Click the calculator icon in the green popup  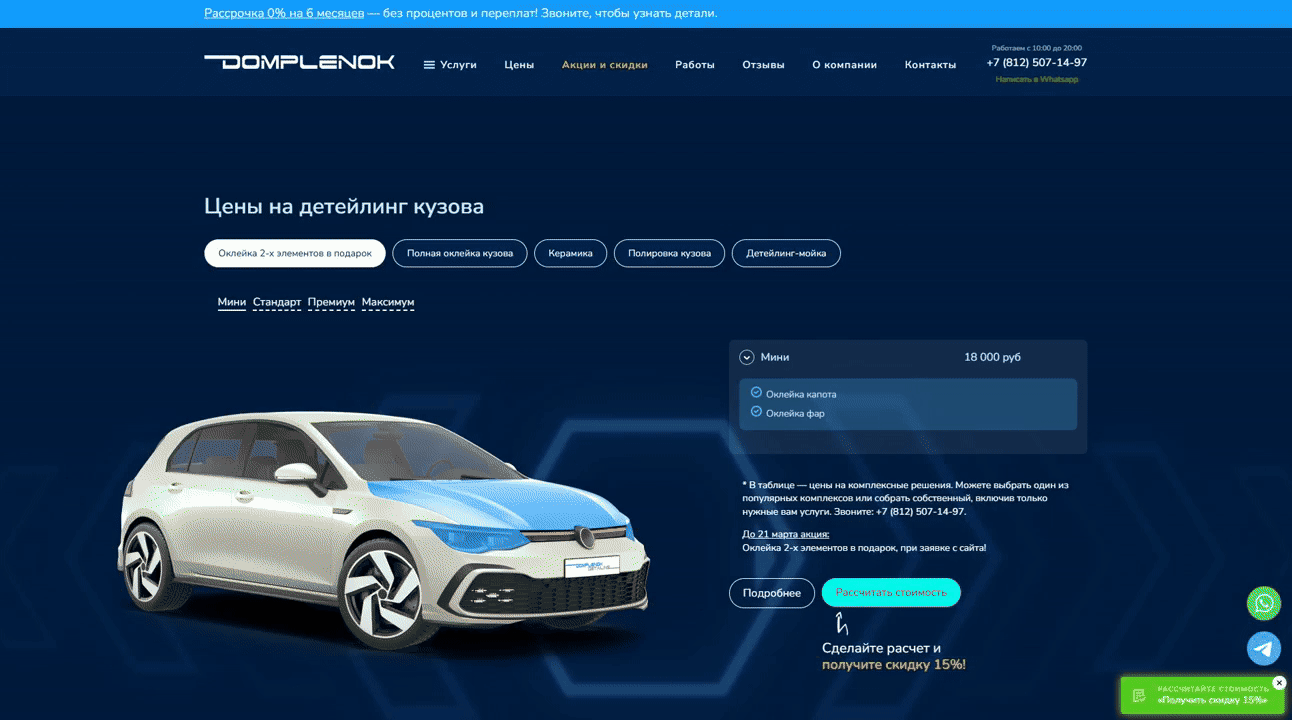1139,695
